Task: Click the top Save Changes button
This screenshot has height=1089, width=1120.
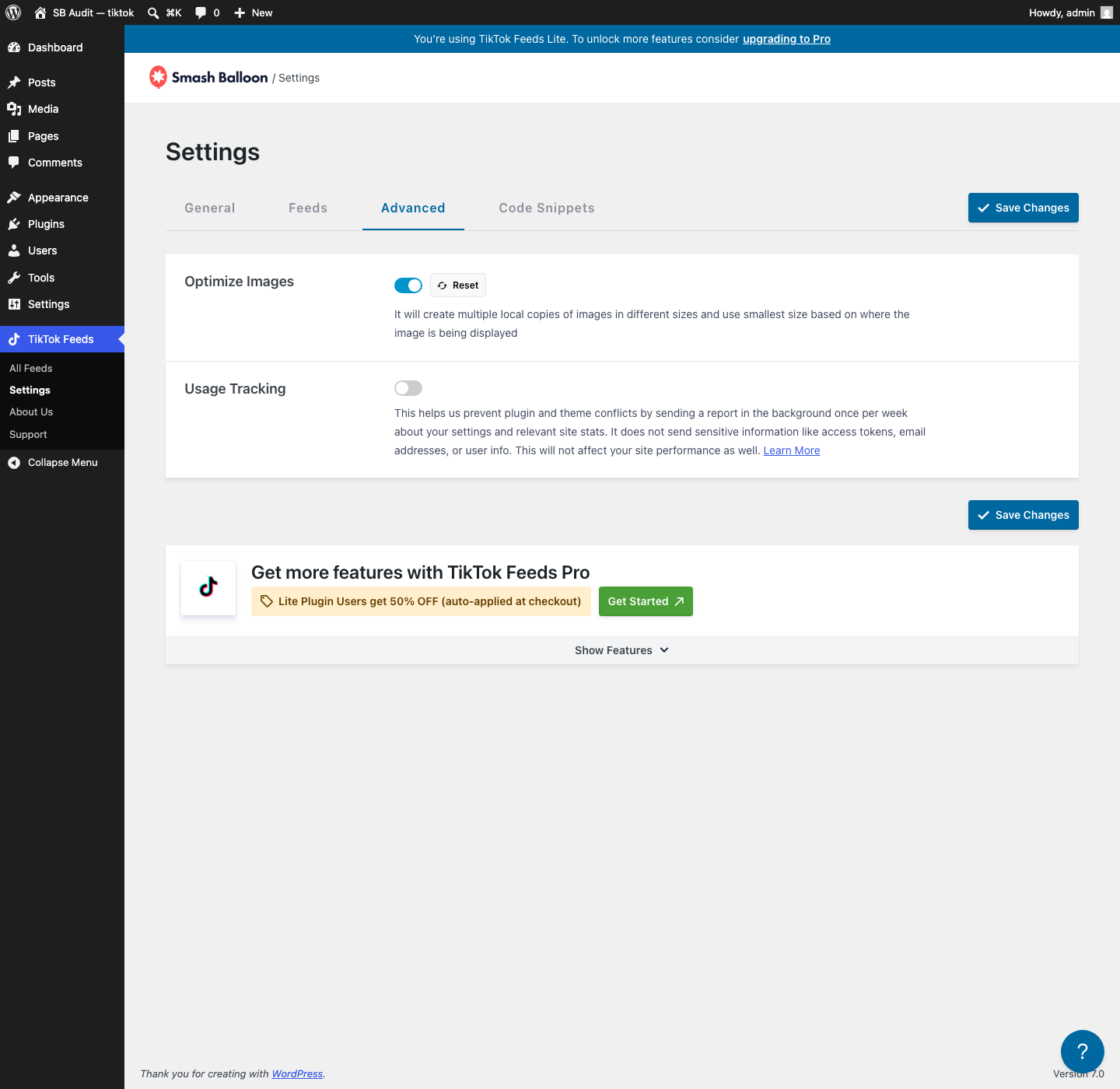Action: [1024, 208]
